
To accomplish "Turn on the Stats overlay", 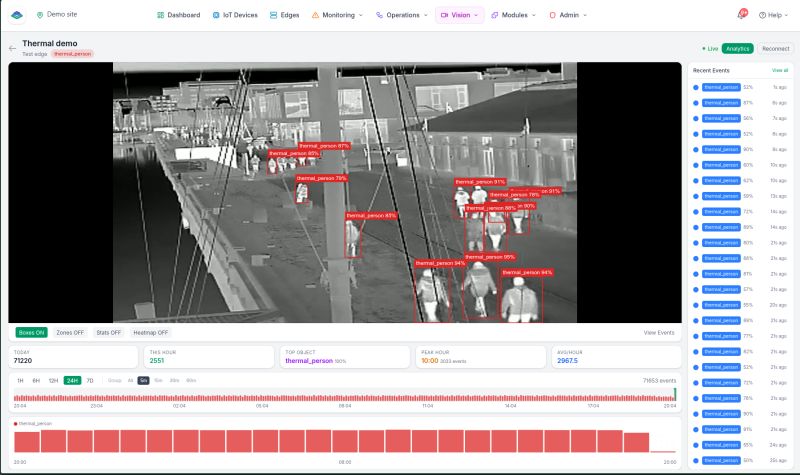I will pos(109,333).
